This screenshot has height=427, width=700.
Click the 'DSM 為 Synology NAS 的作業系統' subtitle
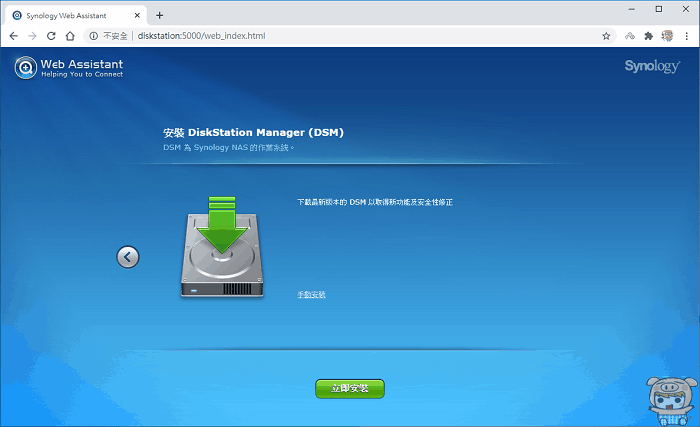pos(228,147)
